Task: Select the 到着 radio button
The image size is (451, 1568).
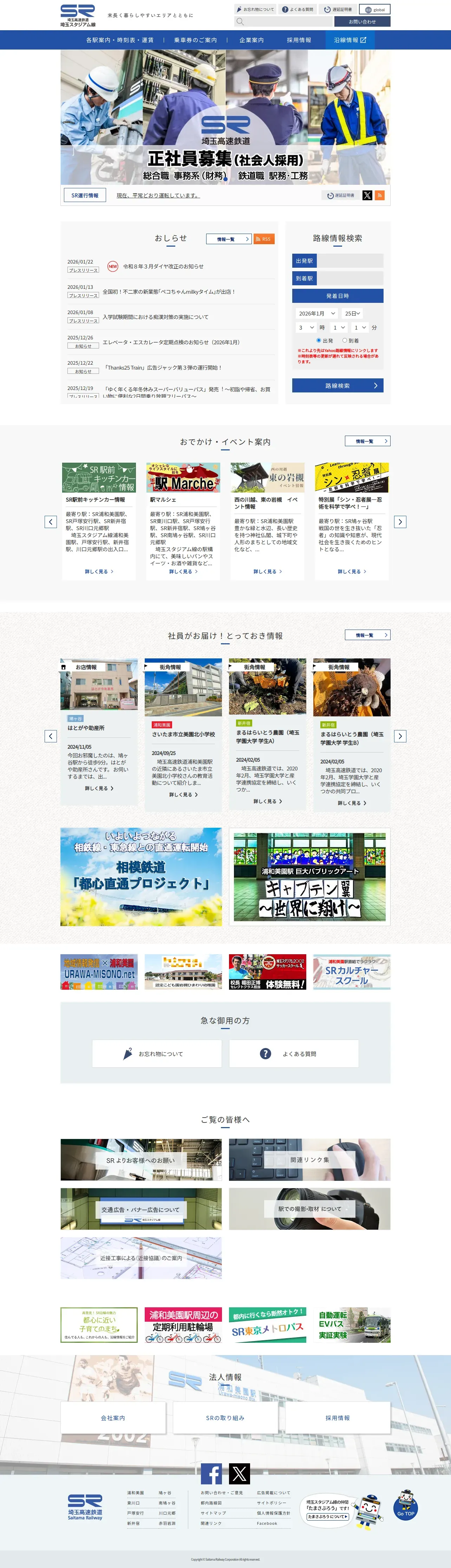Action: 345,340
